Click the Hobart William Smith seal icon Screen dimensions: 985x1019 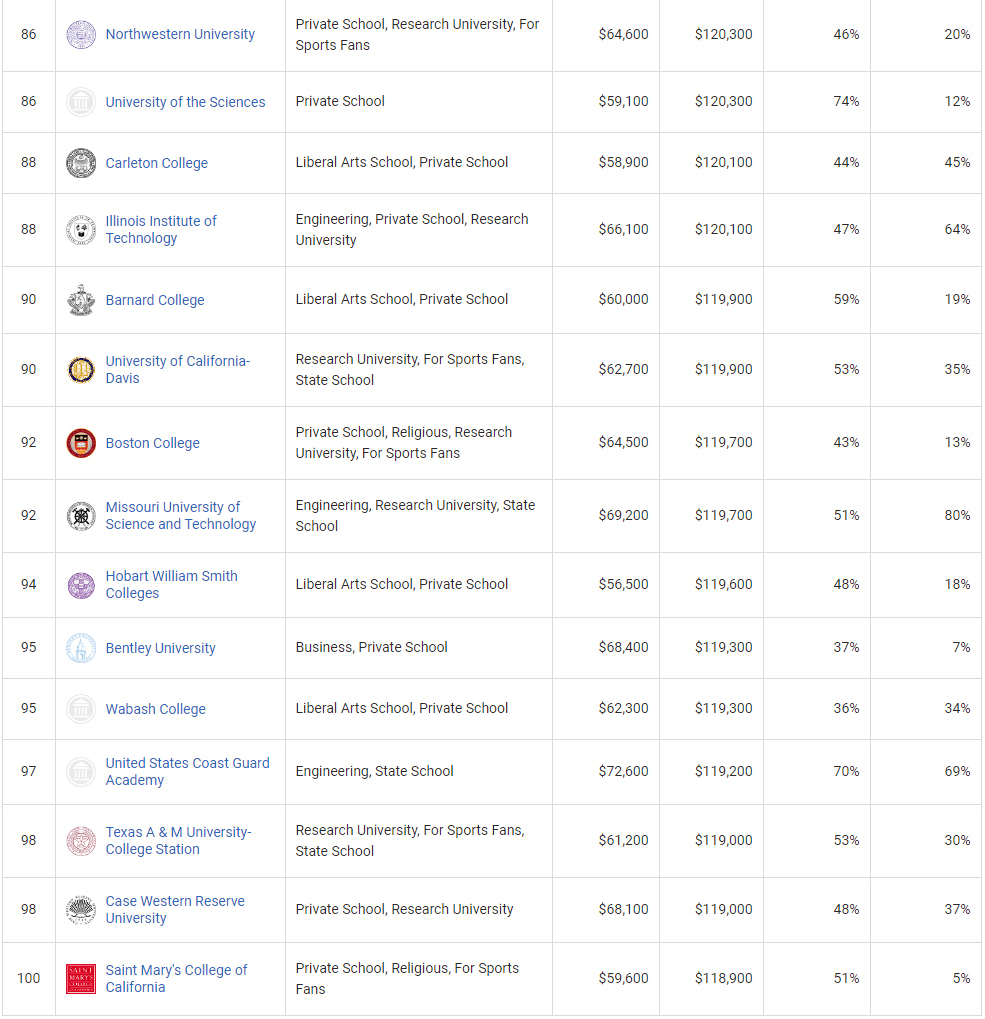point(81,585)
